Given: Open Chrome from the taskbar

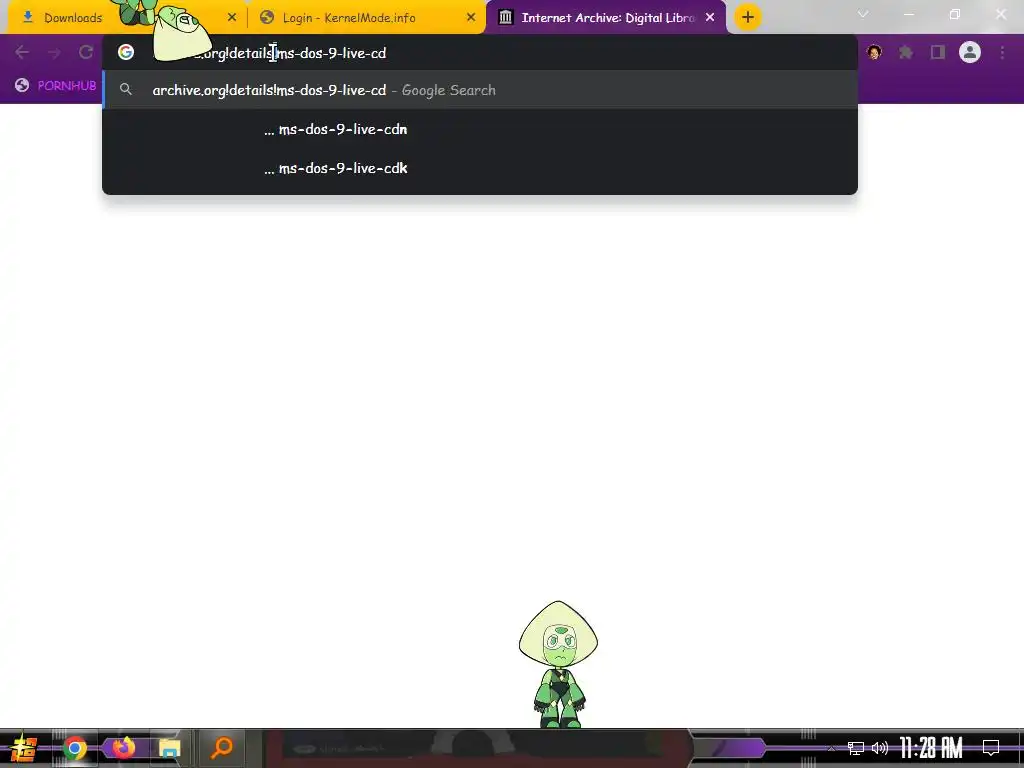Looking at the screenshot, I should (x=74, y=748).
